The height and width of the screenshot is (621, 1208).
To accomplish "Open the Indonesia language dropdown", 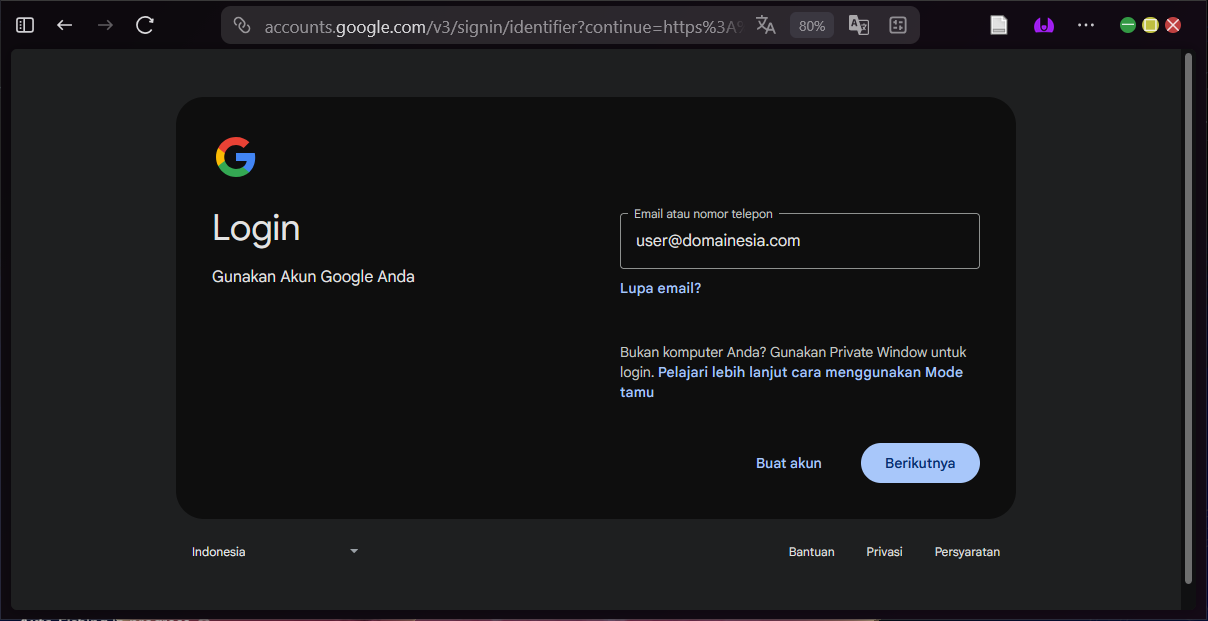I will coord(218,551).
